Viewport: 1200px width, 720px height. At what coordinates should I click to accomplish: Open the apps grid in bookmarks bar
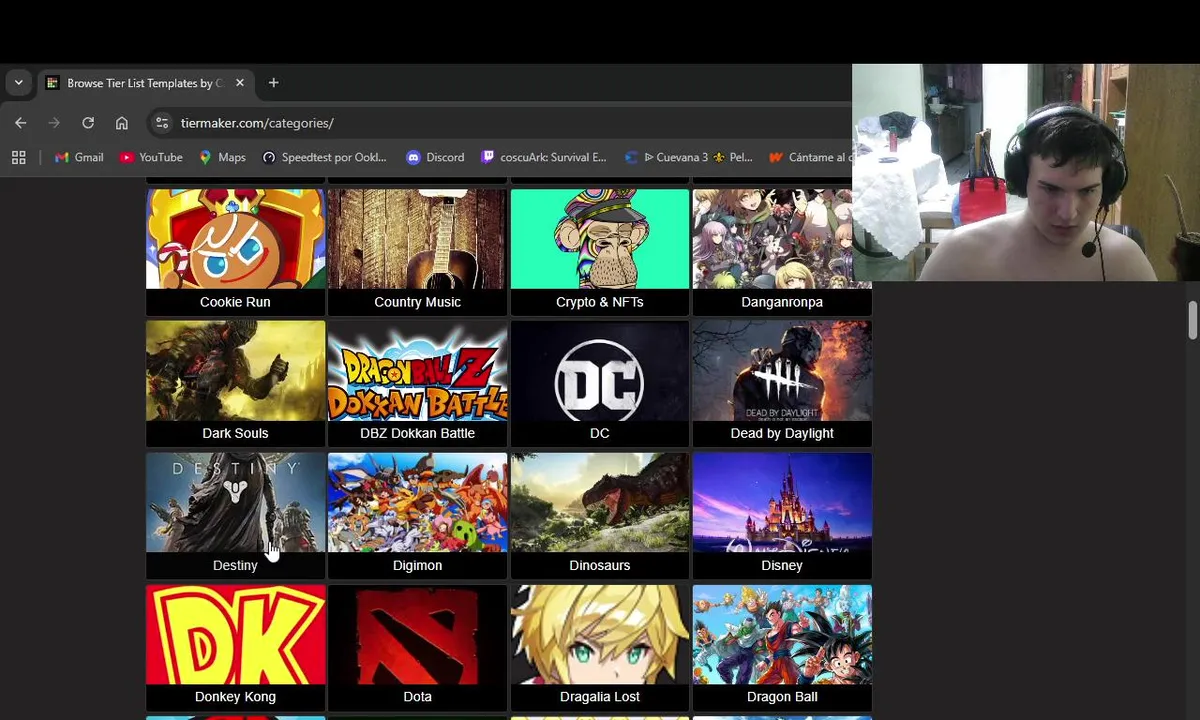[18, 157]
